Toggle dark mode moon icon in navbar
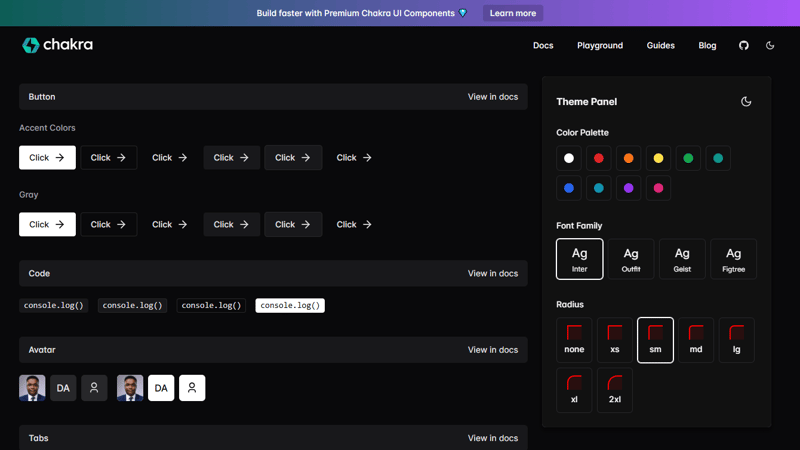The image size is (800, 450). [x=770, y=45]
